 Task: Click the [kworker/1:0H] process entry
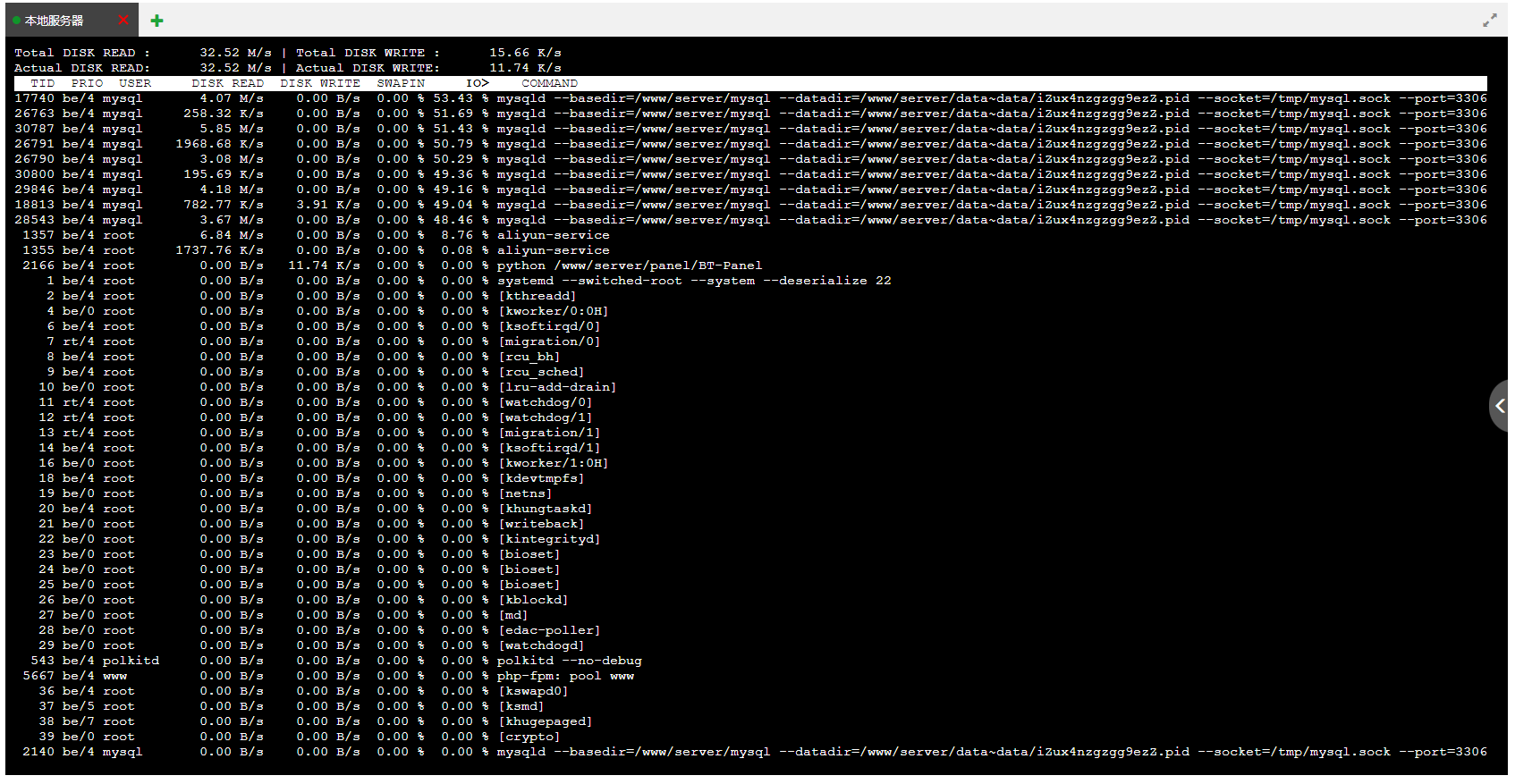(x=554, y=463)
